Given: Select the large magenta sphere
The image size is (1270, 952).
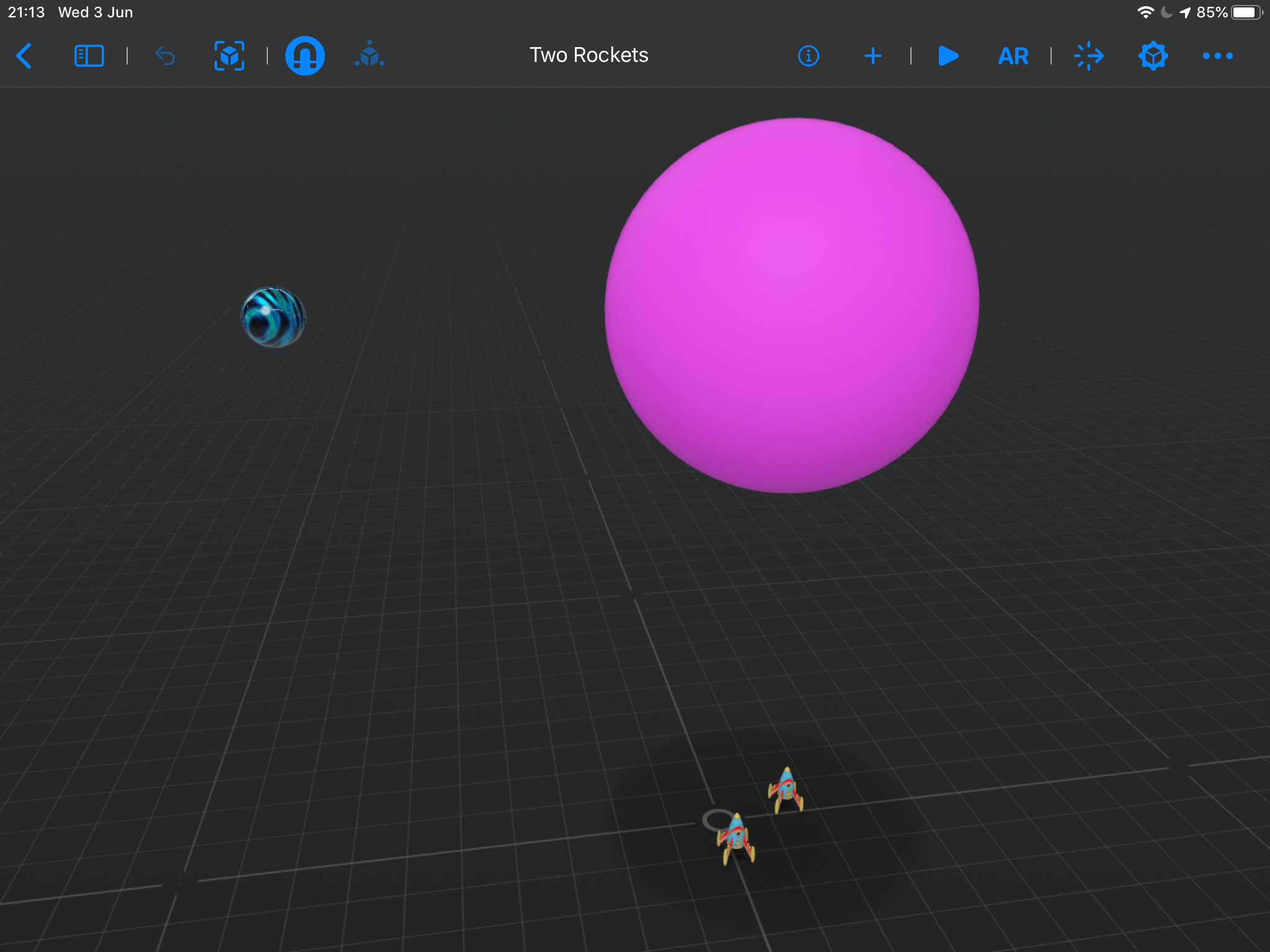Looking at the screenshot, I should click(792, 305).
